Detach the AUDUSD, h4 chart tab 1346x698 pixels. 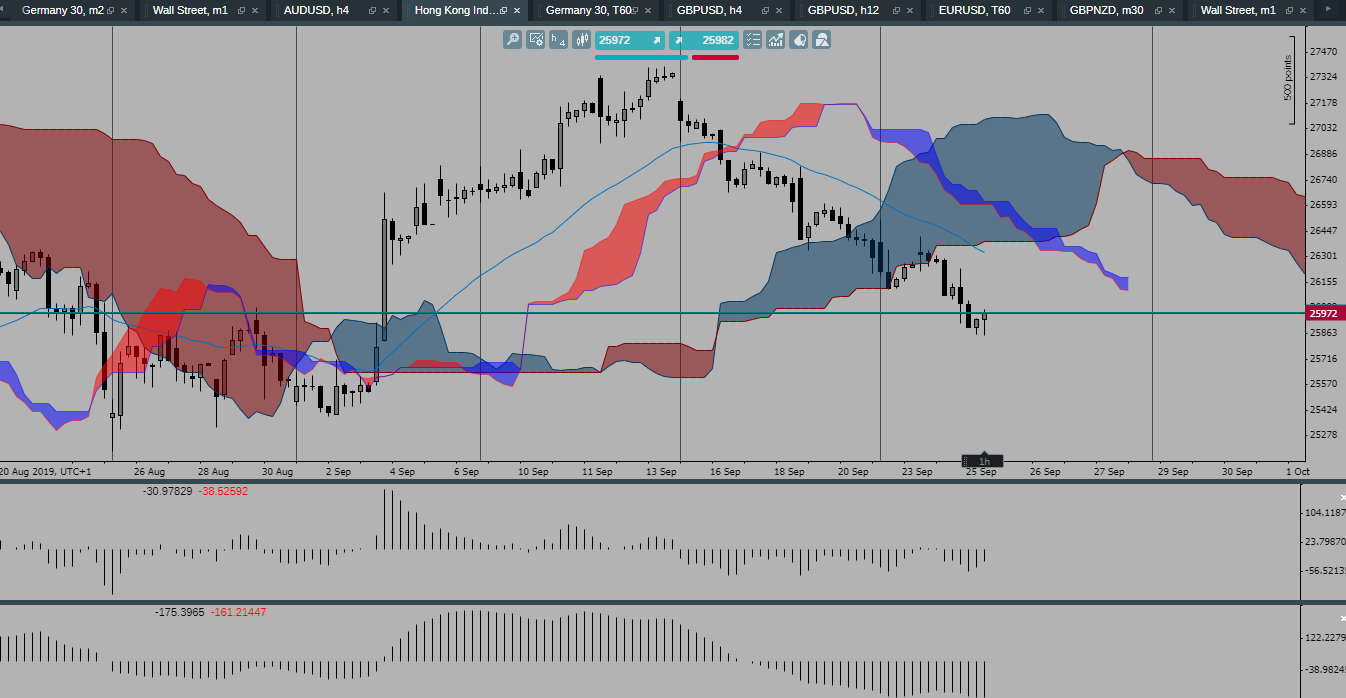pos(373,10)
